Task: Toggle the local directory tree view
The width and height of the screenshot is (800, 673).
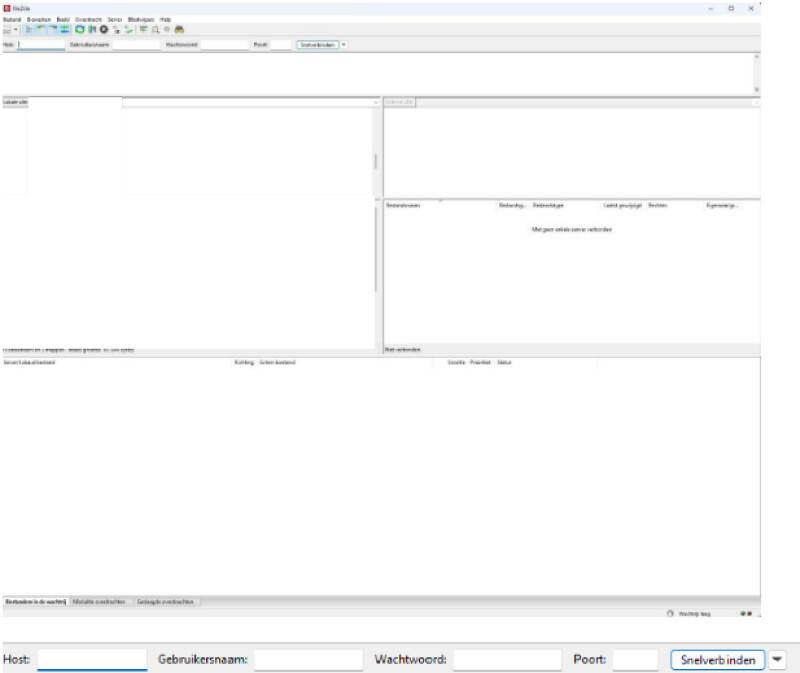Action: click(x=41, y=30)
